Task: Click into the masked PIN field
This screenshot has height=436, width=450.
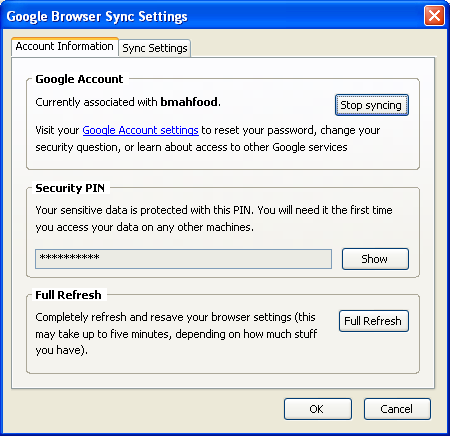Action: pyautogui.click(x=183, y=259)
